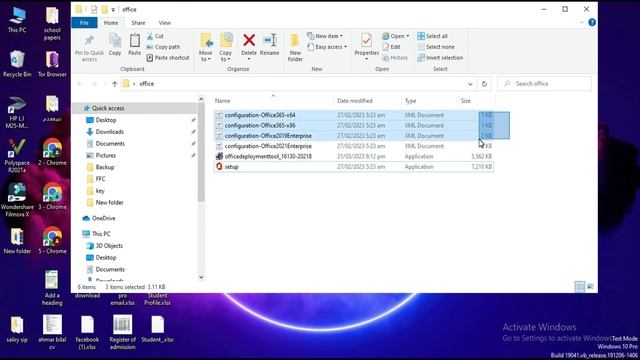The height and width of the screenshot is (360, 640).
Task: Sort by the Name column header
Action: [273, 101]
